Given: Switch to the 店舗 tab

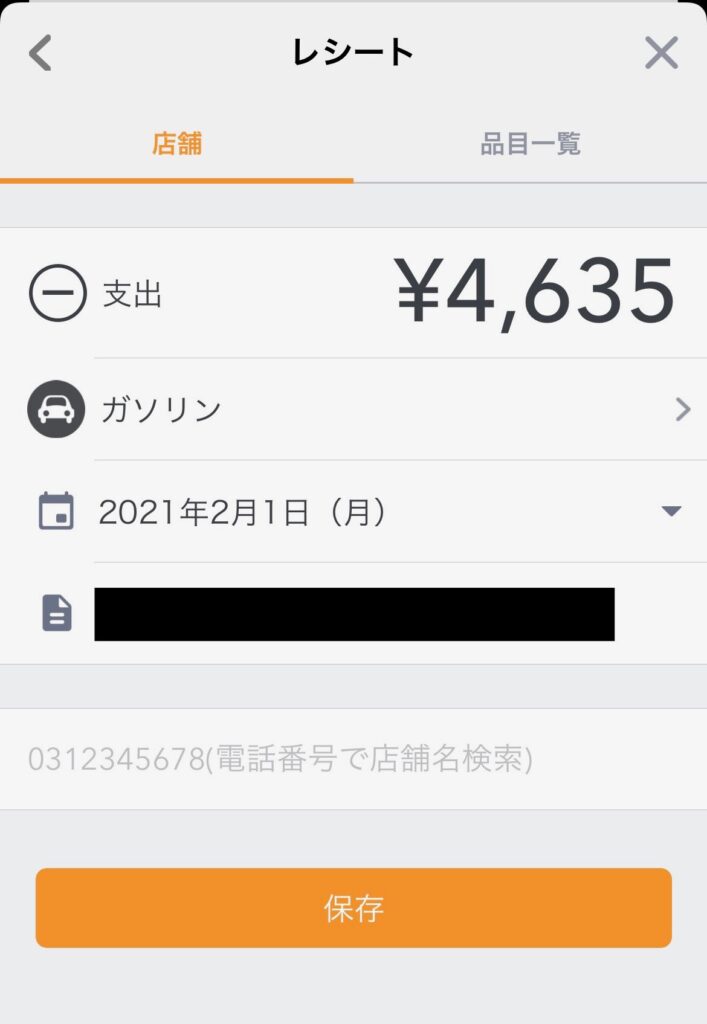Looking at the screenshot, I should pos(177,144).
